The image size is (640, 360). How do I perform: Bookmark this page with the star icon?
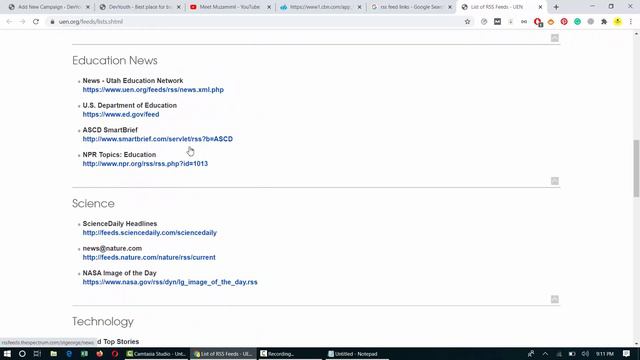pos(467,22)
